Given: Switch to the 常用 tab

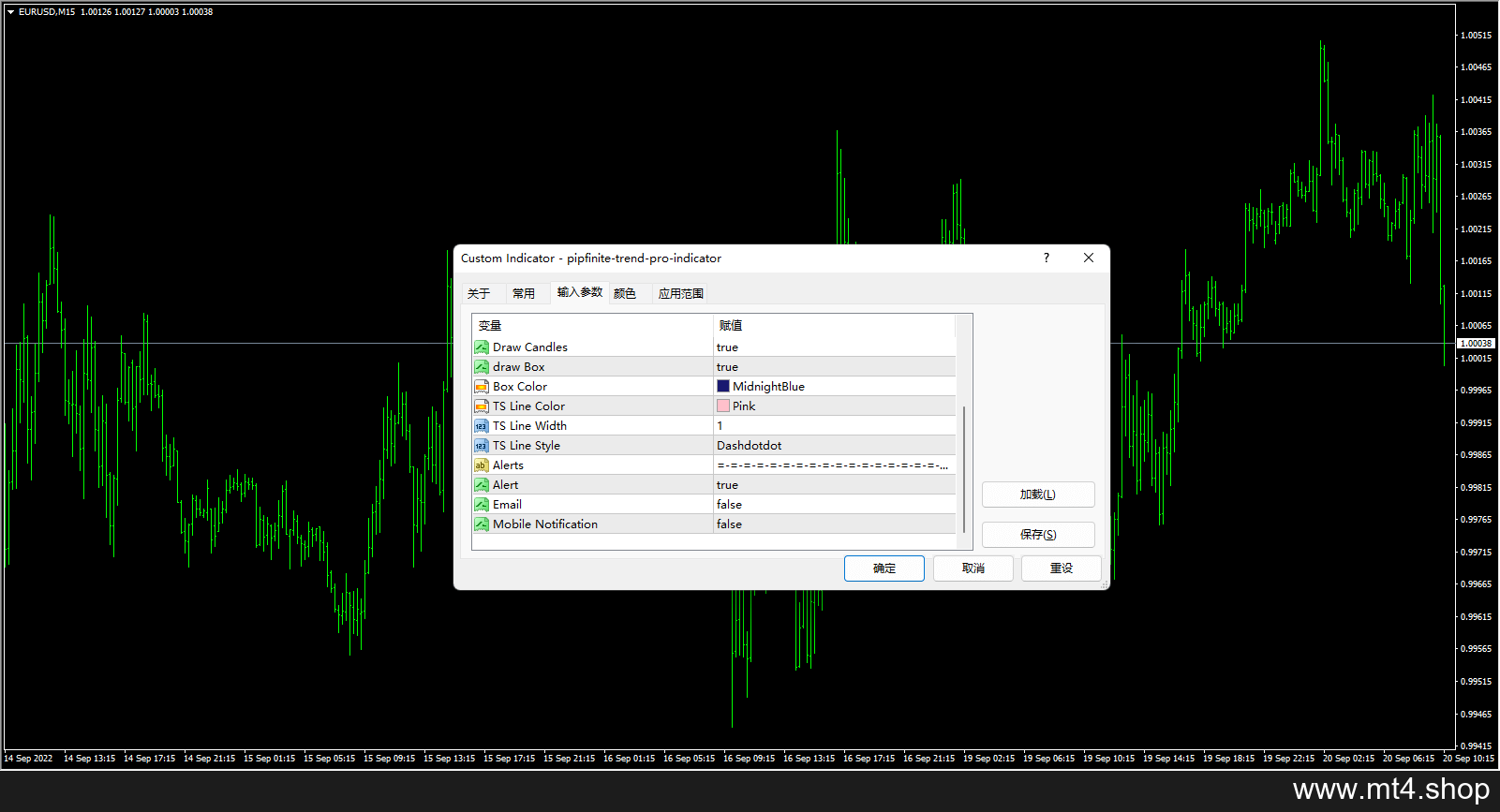Looking at the screenshot, I should coord(524,294).
